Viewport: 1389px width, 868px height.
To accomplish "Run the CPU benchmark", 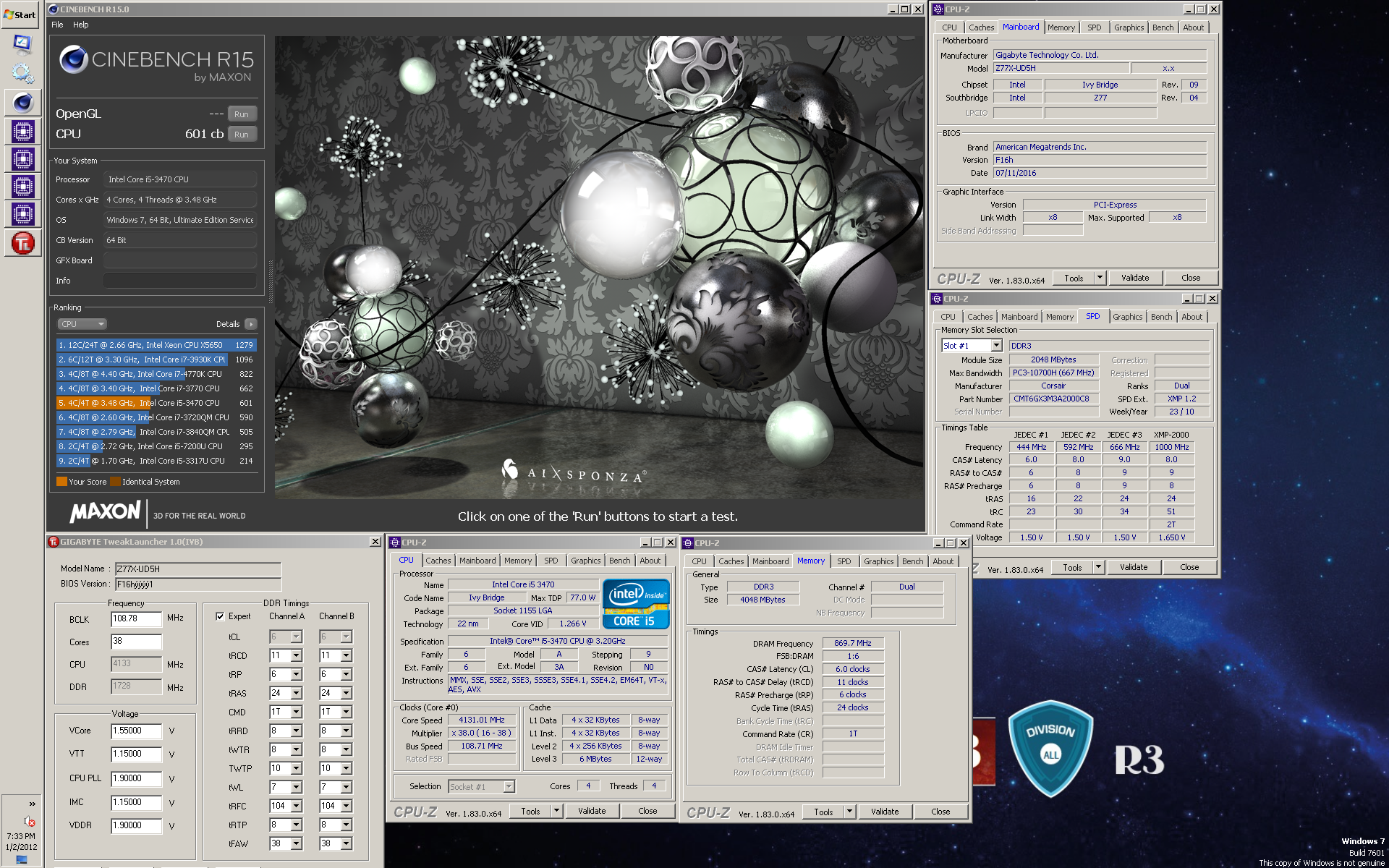I will click(x=242, y=135).
